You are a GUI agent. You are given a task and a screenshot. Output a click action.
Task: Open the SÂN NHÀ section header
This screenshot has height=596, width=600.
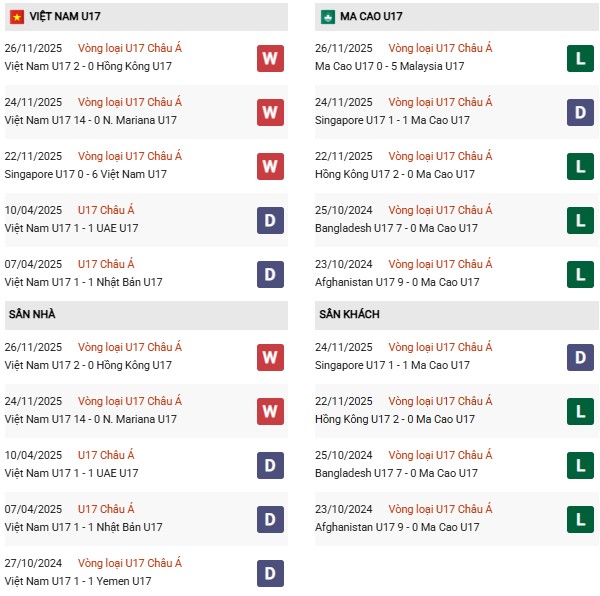point(32,314)
